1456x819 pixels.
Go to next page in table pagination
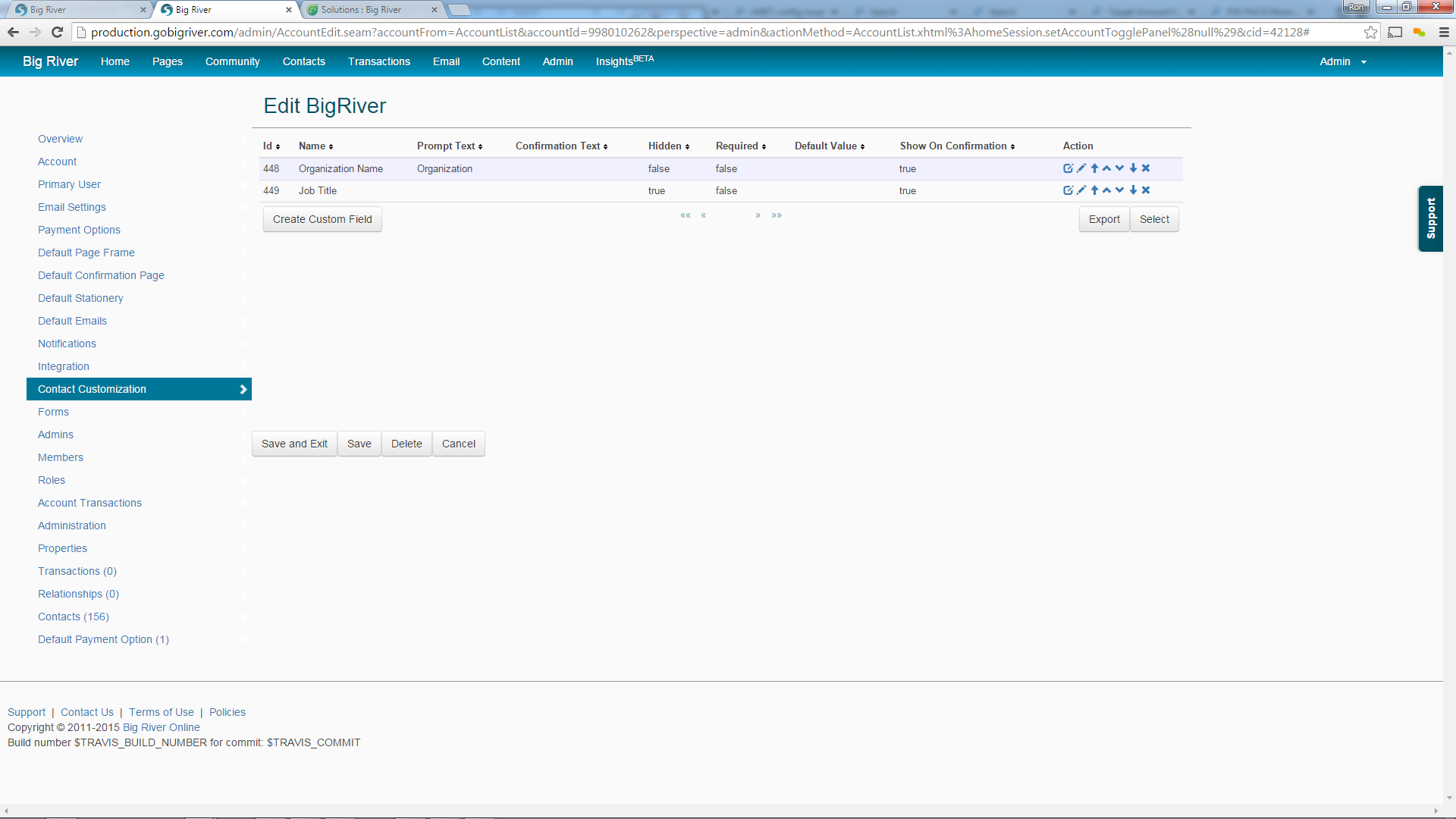(758, 215)
